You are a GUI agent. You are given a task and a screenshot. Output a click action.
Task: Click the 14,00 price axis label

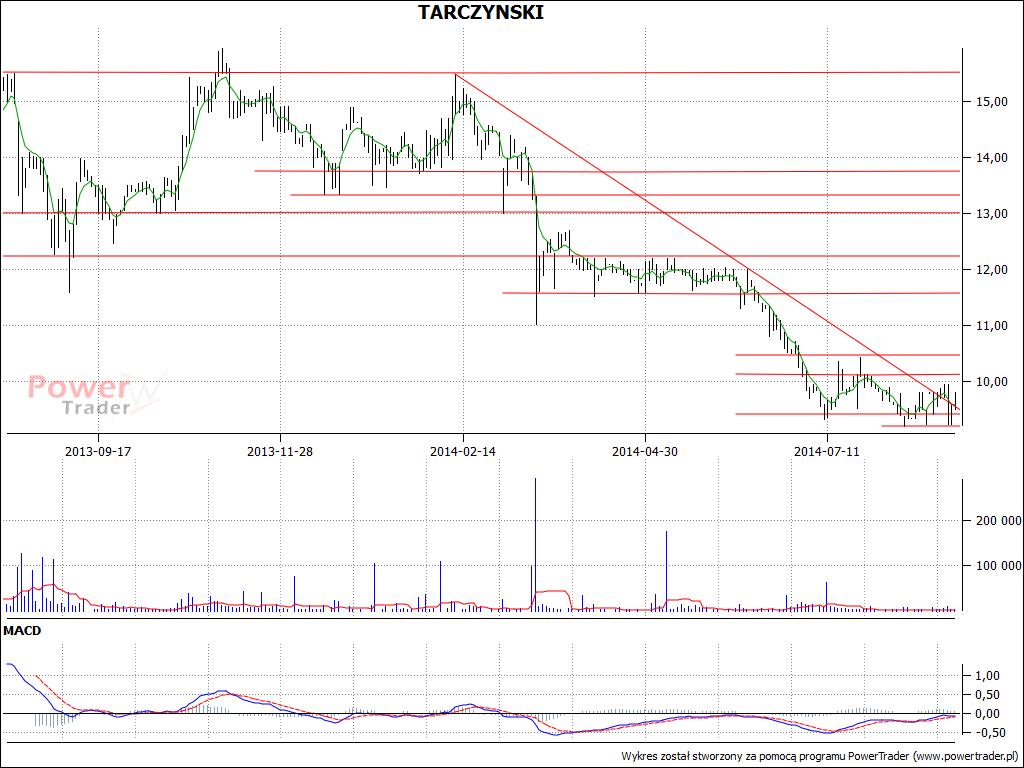coord(991,158)
